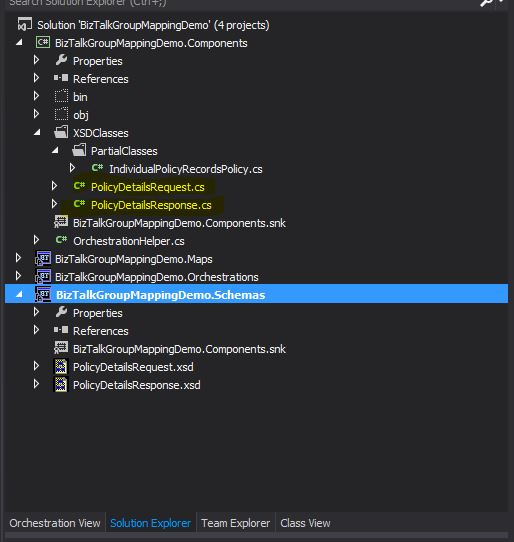The width and height of the screenshot is (514, 542).
Task: Click the wrench icon for Components Properties
Action: [61, 60]
